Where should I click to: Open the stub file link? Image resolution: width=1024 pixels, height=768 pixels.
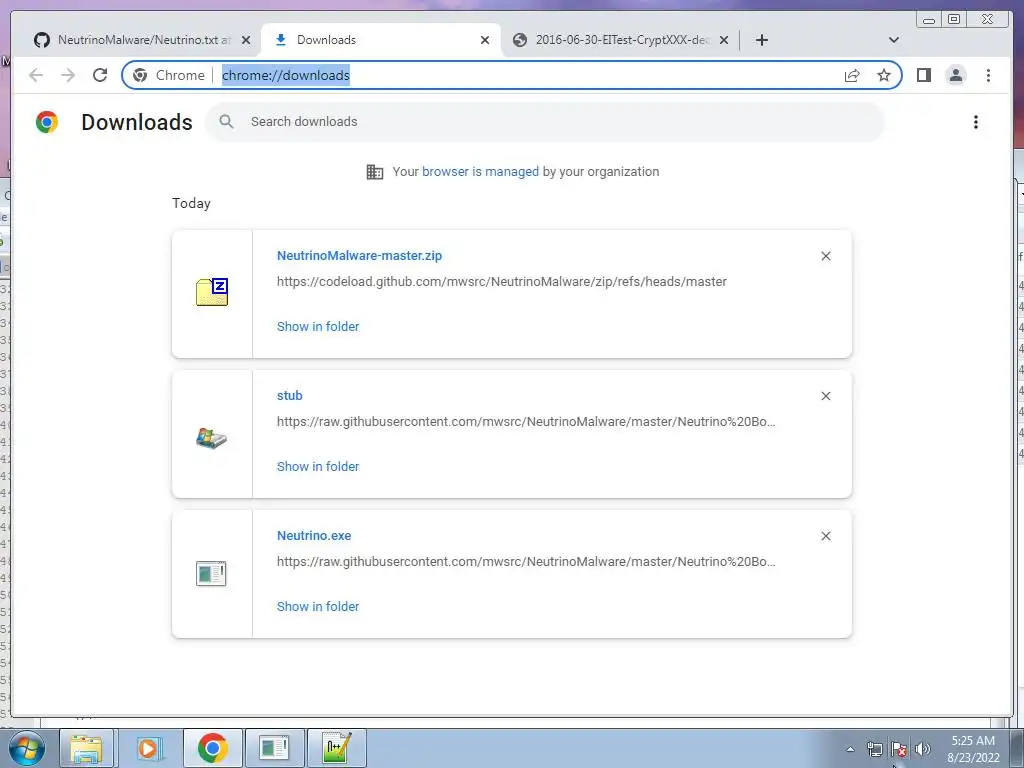coord(289,395)
